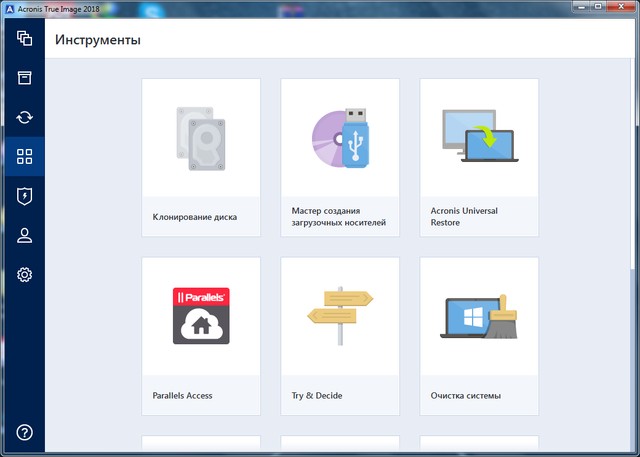Click the disk cloning hard drive image
The height and width of the screenshot is (457, 640).
pos(201,137)
